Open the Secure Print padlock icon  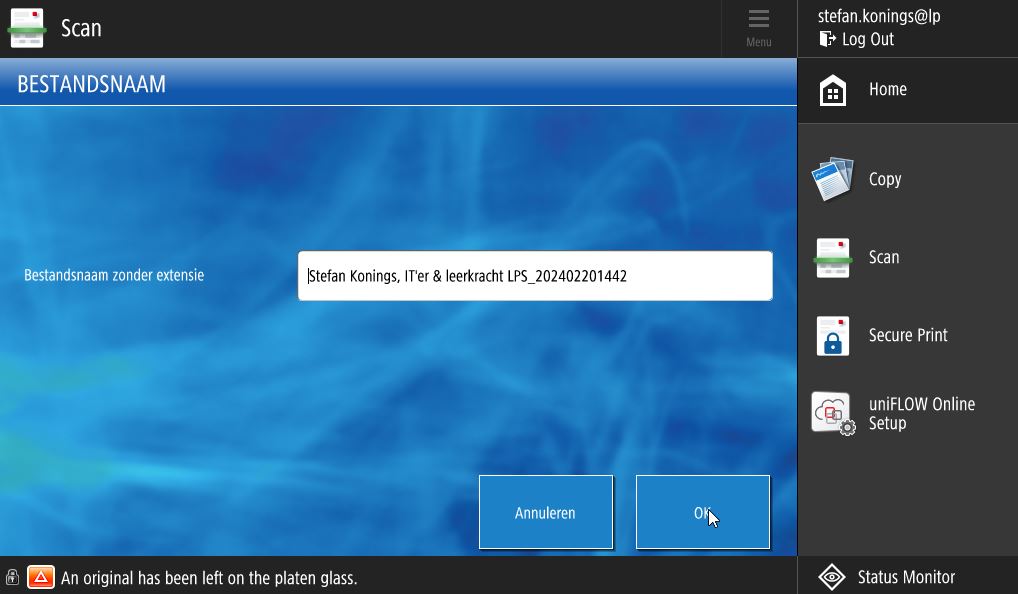click(832, 336)
